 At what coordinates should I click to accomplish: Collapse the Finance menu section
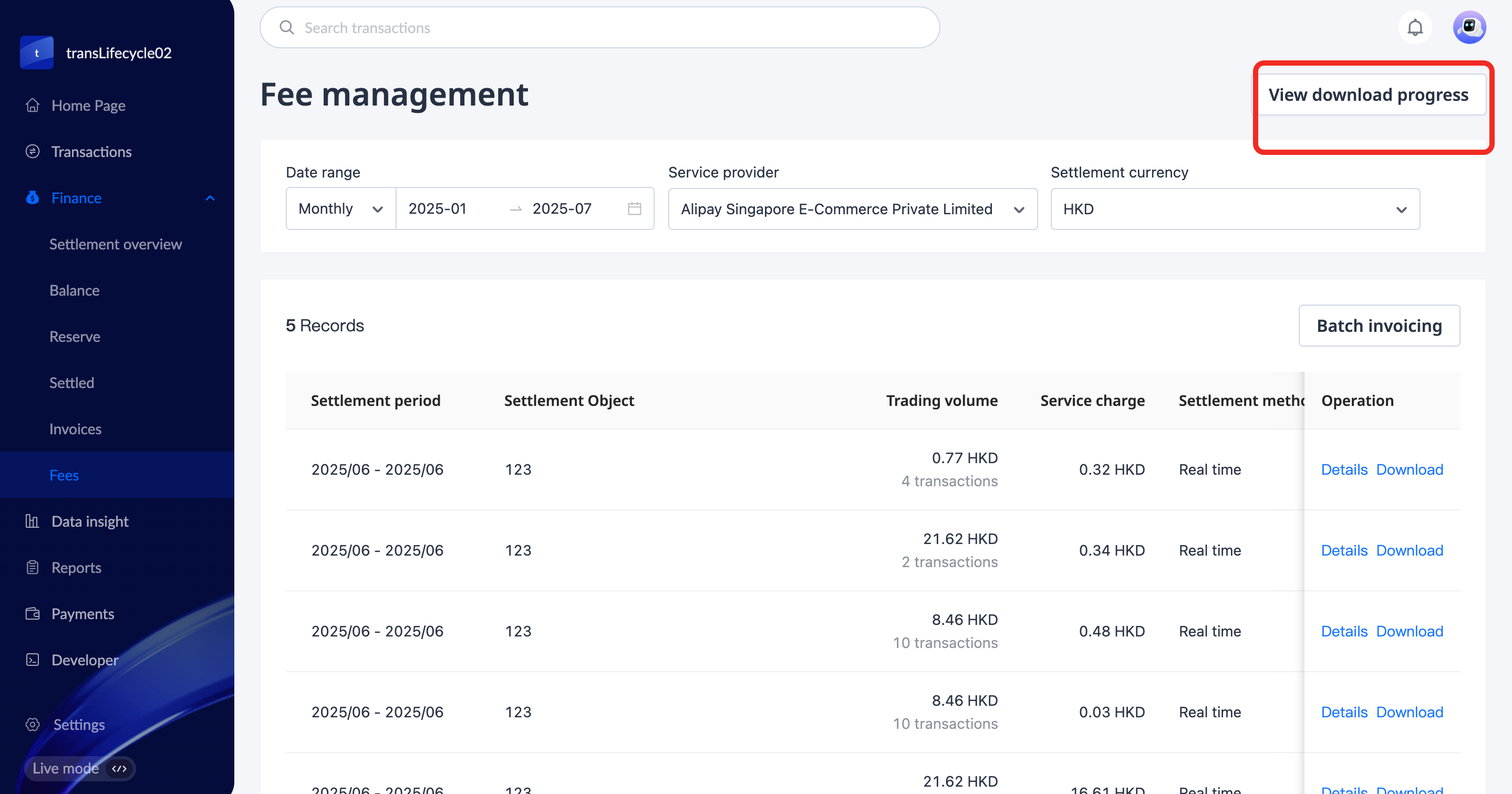210,198
